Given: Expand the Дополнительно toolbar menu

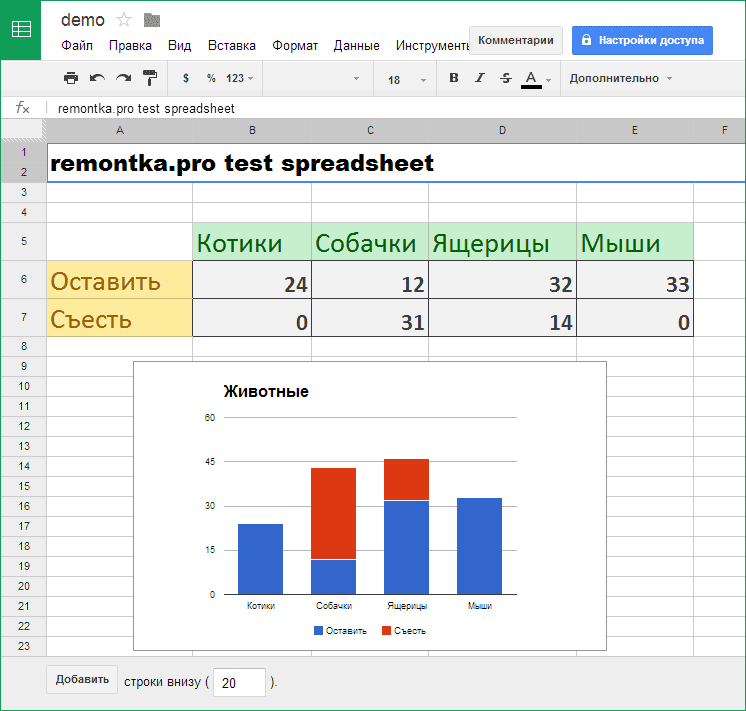Looking at the screenshot, I should tap(621, 79).
